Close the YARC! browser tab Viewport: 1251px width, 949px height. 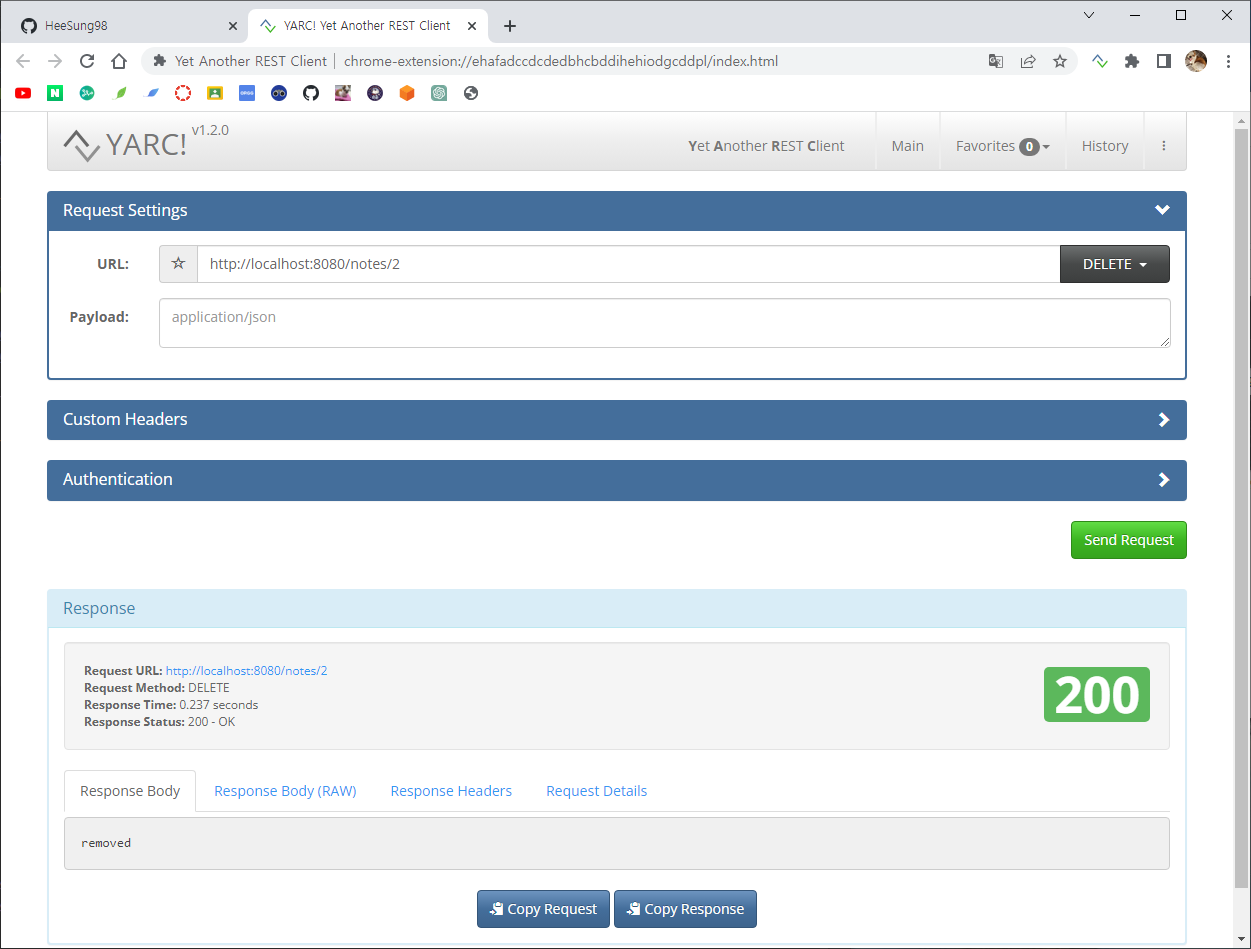coord(472,26)
